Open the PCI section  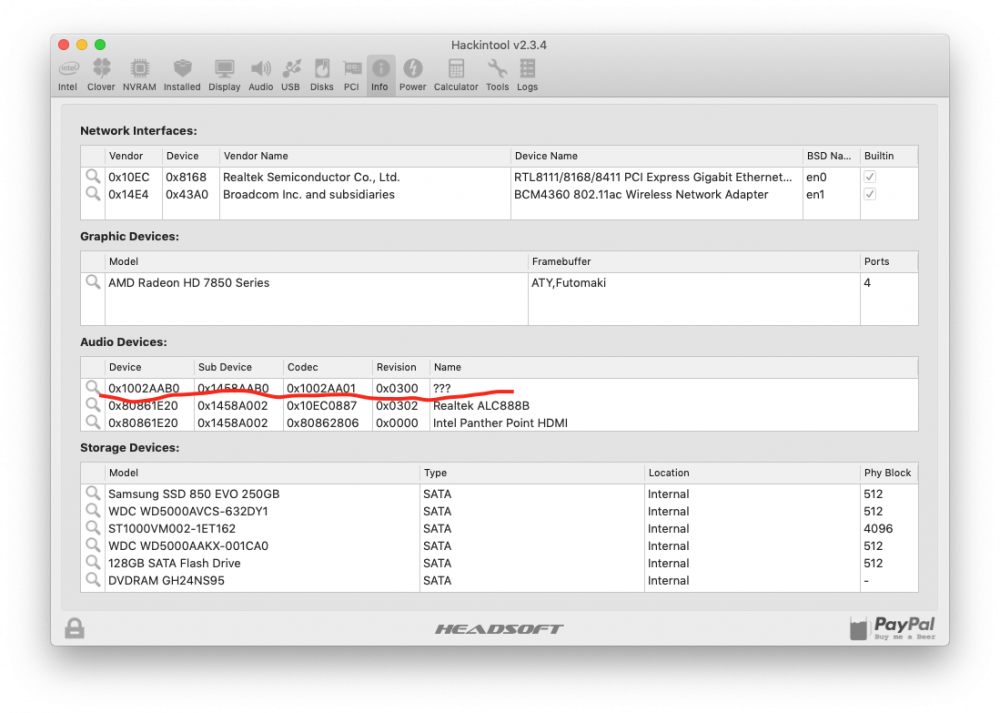coord(351,75)
